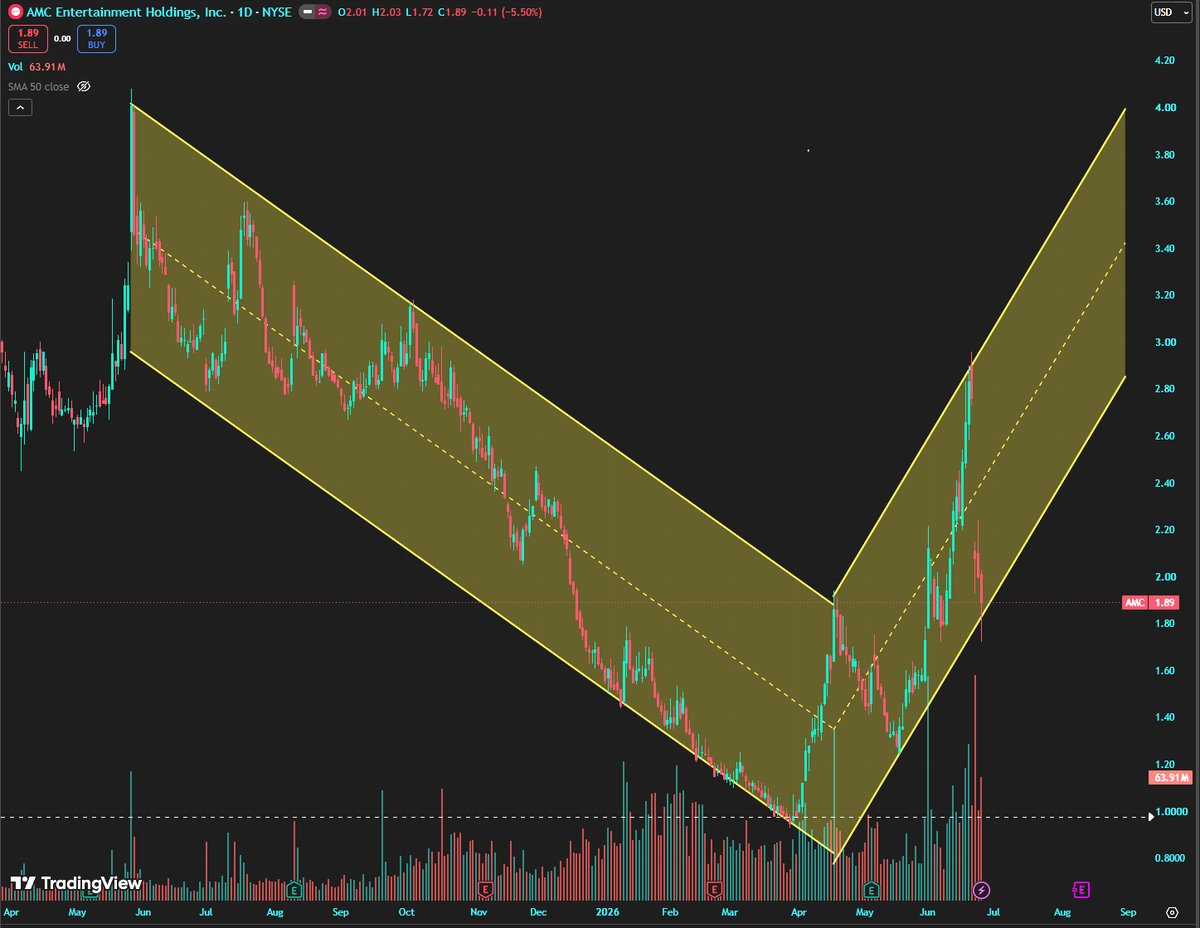Click the open price O2.01 value
Image resolution: width=1200 pixels, height=928 pixels.
(x=354, y=11)
